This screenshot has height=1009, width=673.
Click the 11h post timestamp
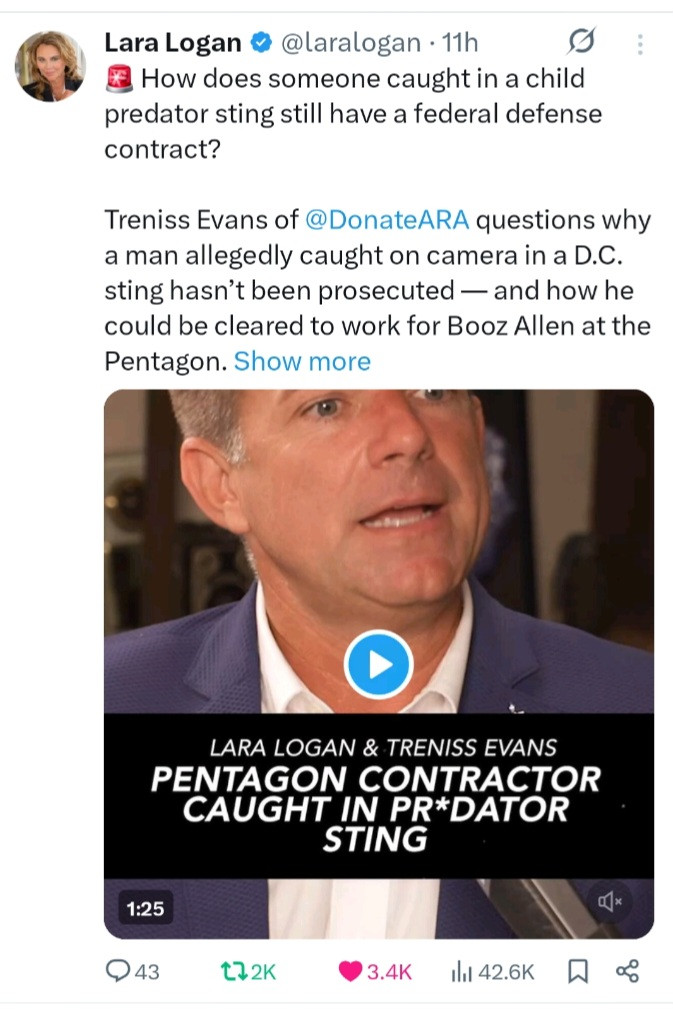461,43
